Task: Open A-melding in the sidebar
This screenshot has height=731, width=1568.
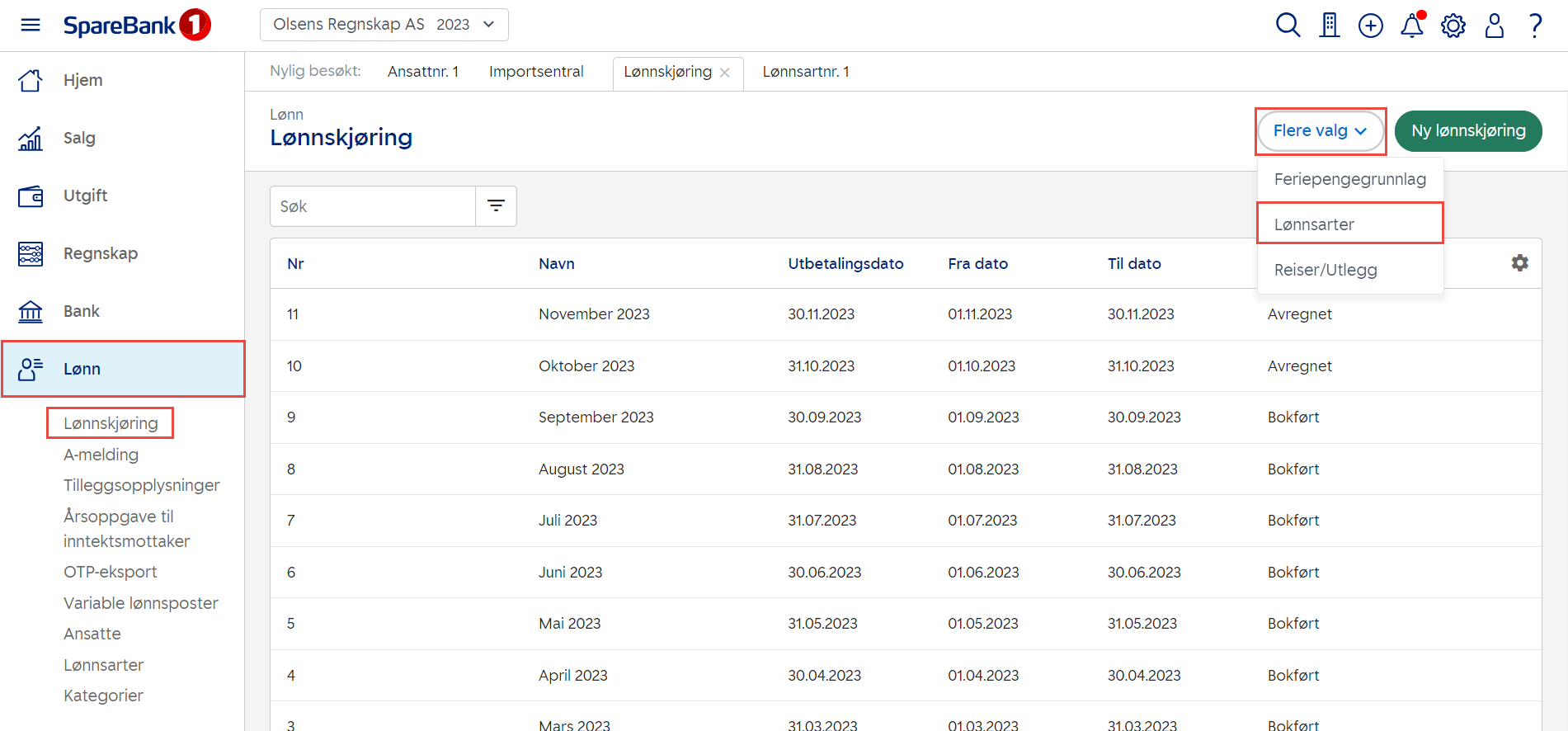Action: pos(101,455)
